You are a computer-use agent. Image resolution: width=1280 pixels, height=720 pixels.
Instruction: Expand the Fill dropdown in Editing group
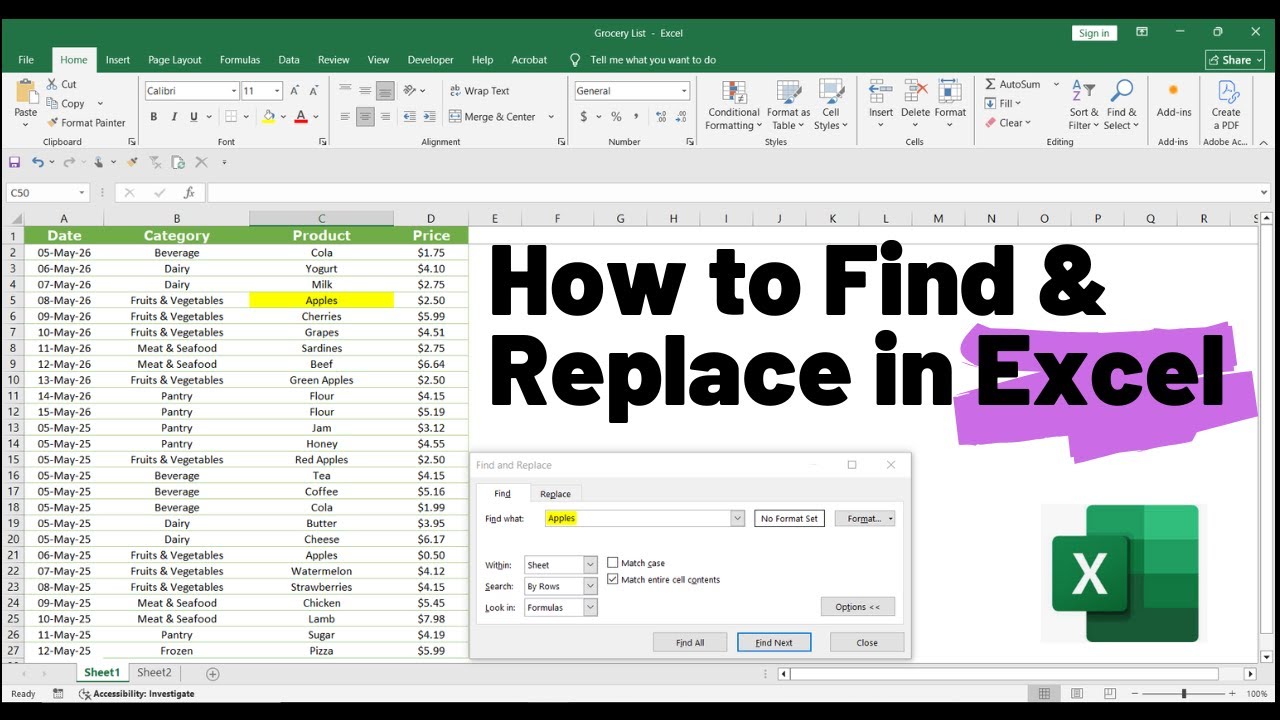pos(1017,103)
